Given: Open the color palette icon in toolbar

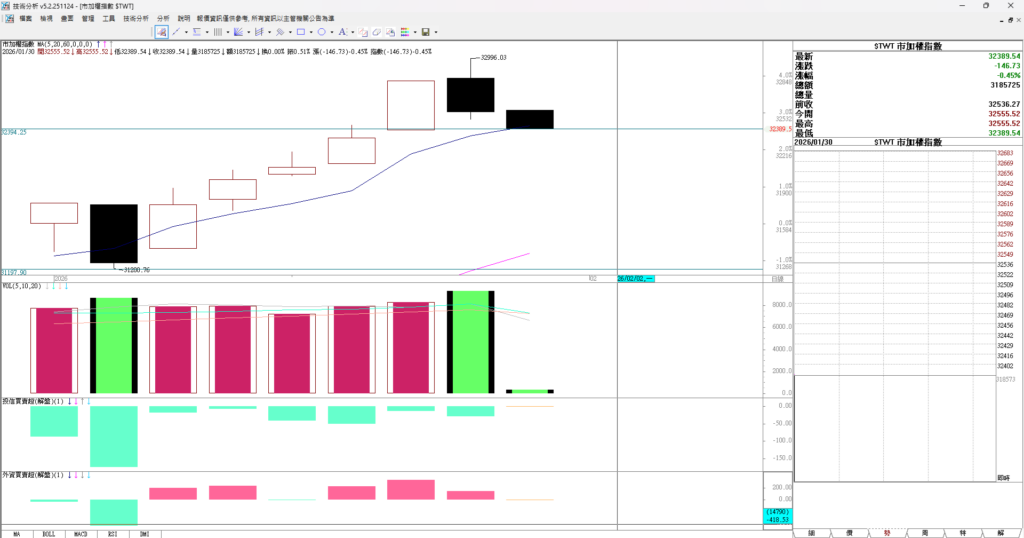Looking at the screenshot, I should click(x=404, y=32).
